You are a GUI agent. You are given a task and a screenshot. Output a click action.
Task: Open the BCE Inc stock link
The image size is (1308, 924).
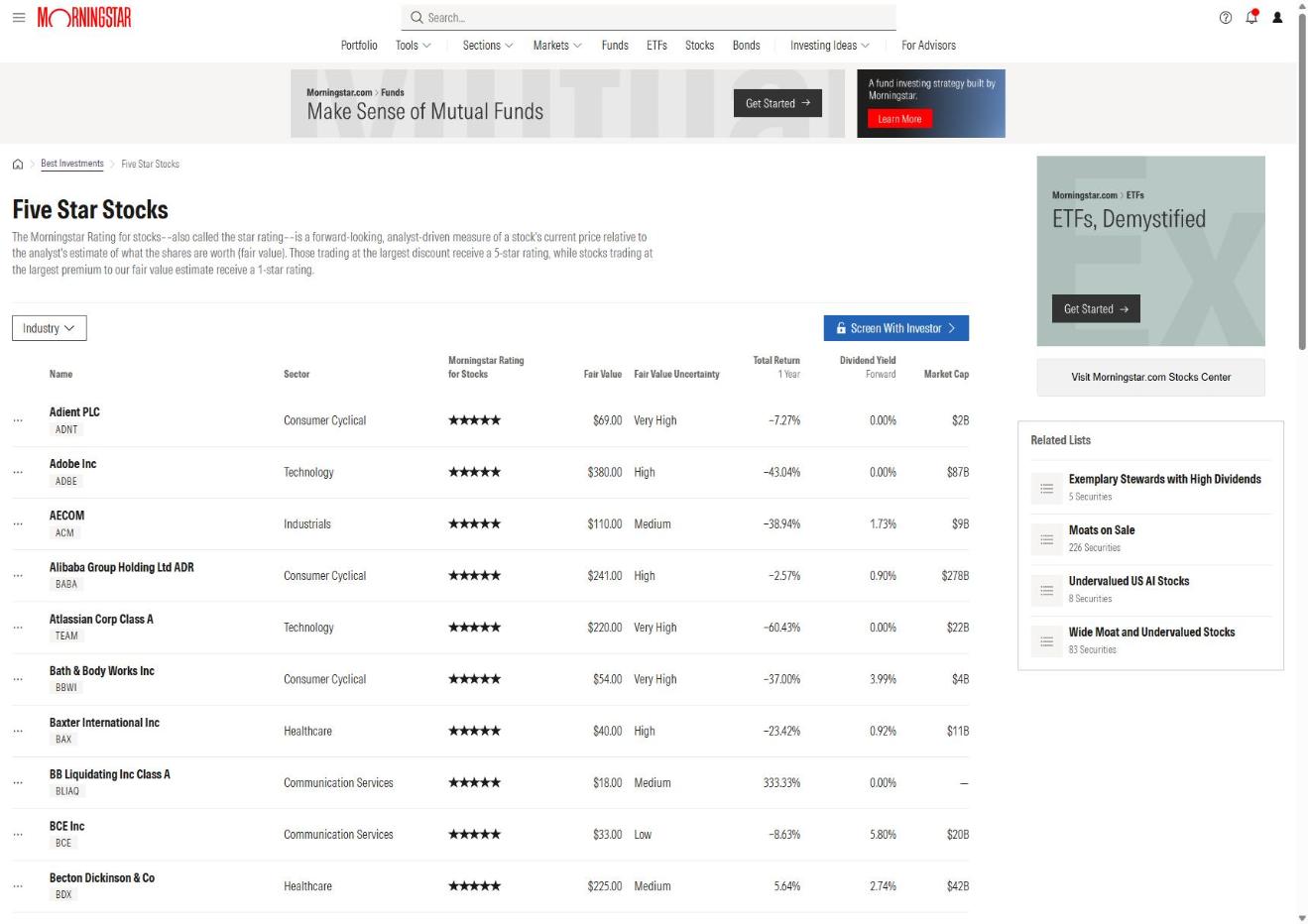(66, 826)
